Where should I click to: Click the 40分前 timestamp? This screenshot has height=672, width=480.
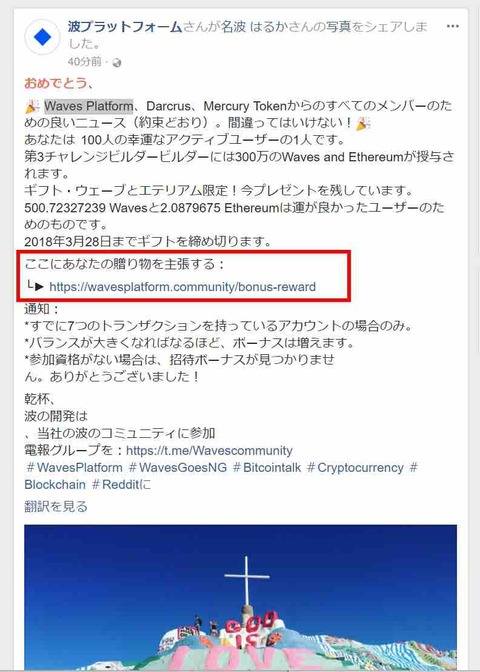click(84, 62)
